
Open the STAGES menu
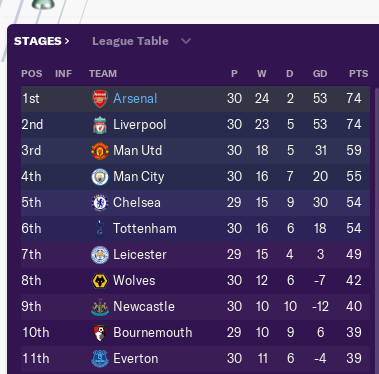[42, 41]
